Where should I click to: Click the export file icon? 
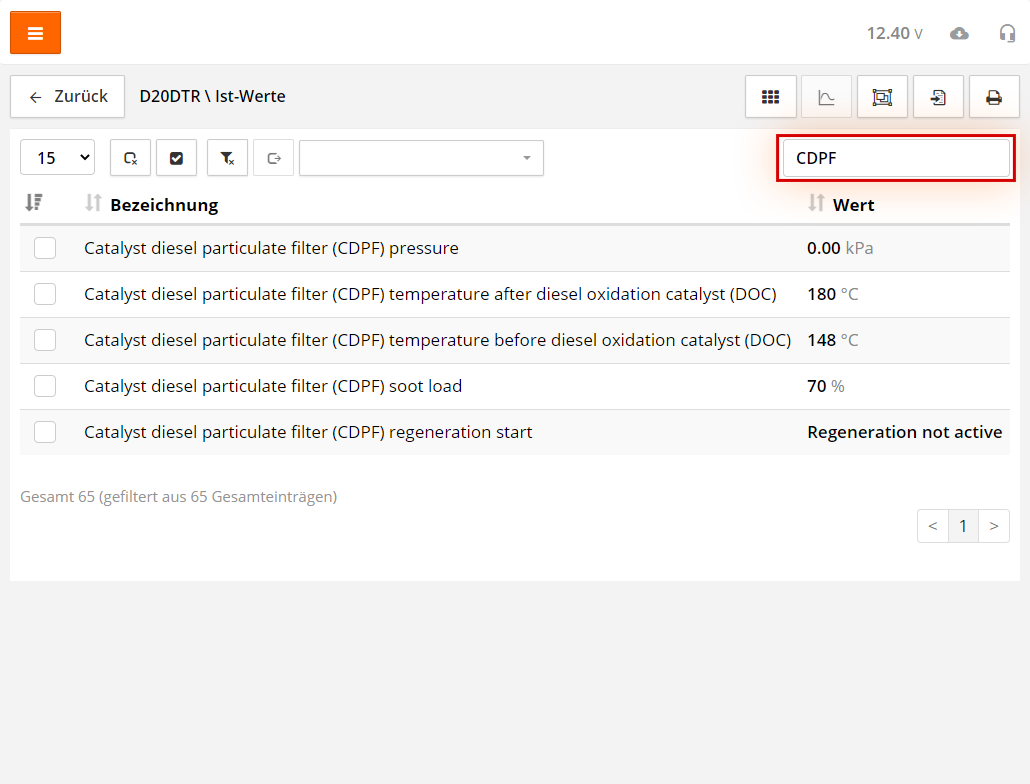pyautogui.click(x=938, y=97)
